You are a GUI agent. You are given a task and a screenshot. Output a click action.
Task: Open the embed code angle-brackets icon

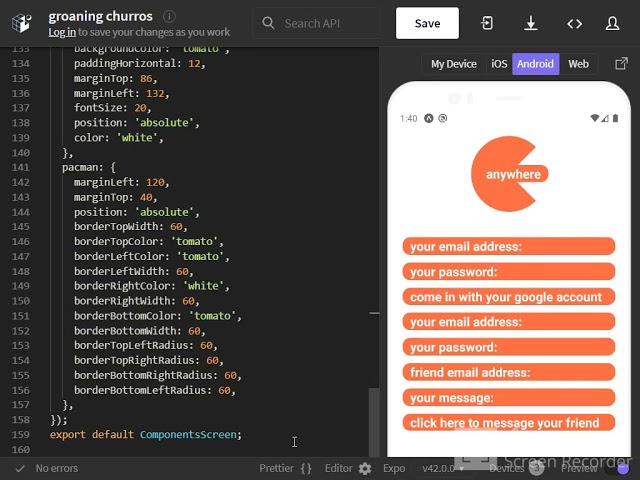574,24
